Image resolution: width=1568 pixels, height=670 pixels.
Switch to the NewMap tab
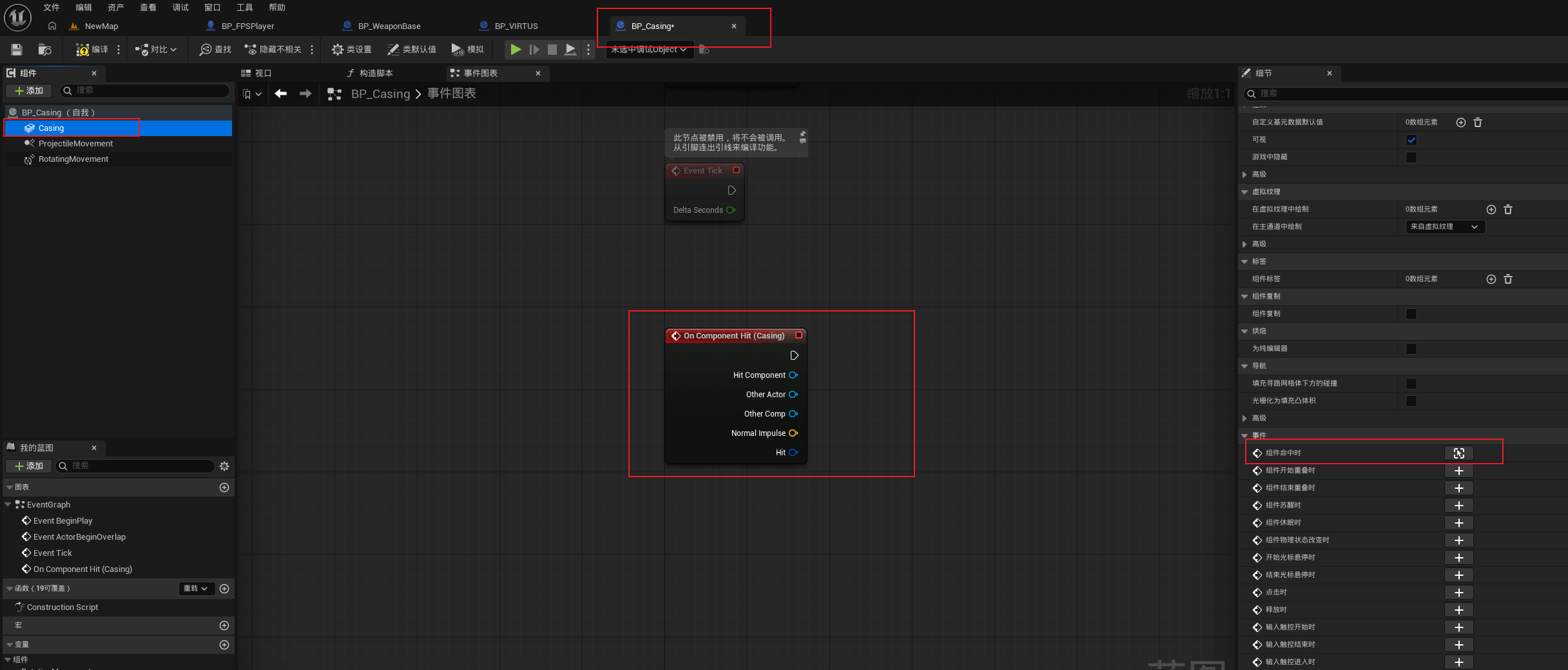(101, 26)
